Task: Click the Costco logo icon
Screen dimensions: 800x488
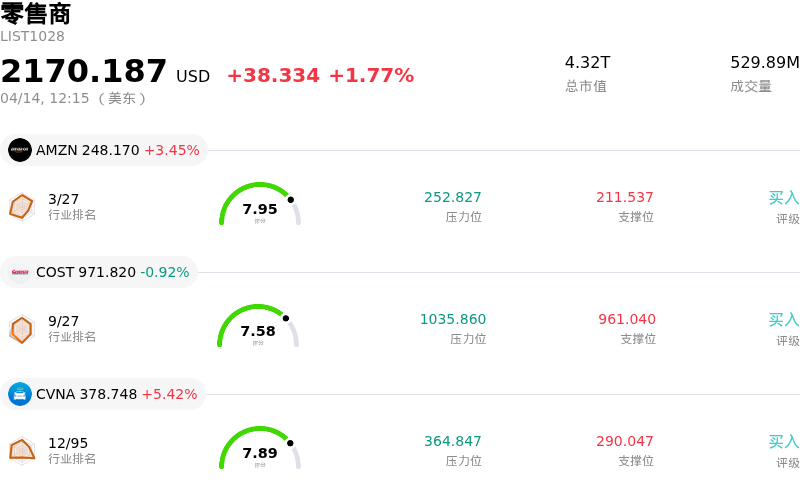Action: 20,272
